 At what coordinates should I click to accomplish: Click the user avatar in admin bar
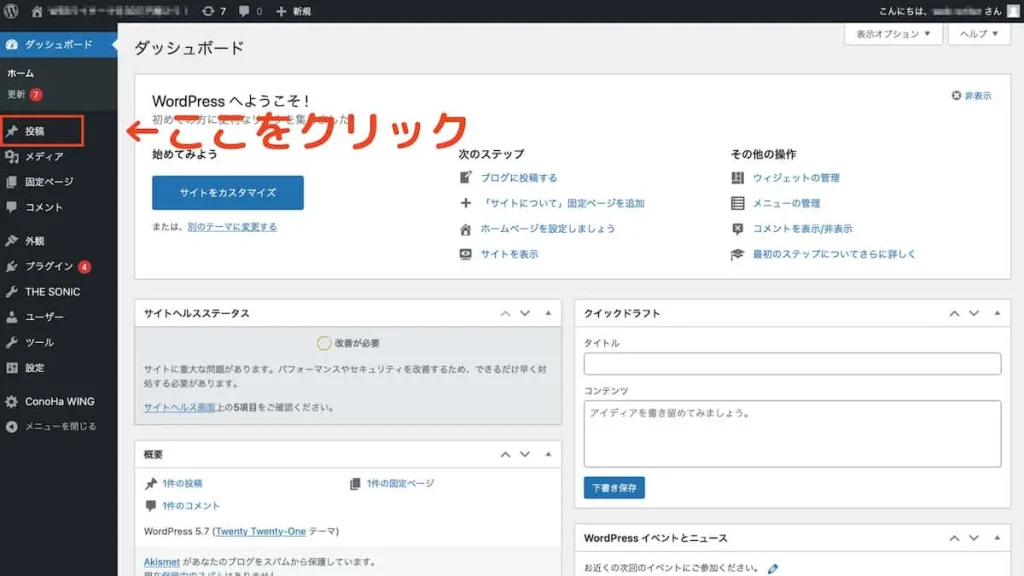click(1013, 11)
